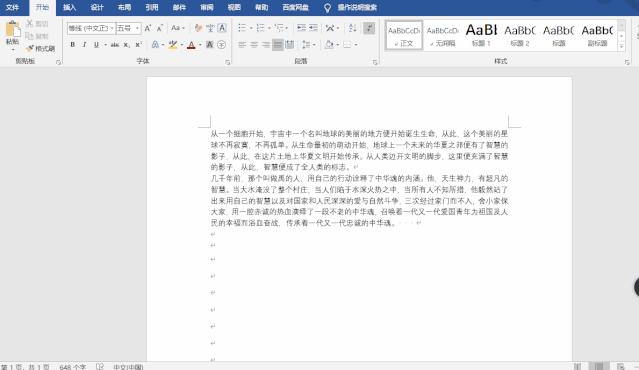Image resolution: width=639 pixels, height=370 pixels.
Task: Sort selected text
Action: 353,28
